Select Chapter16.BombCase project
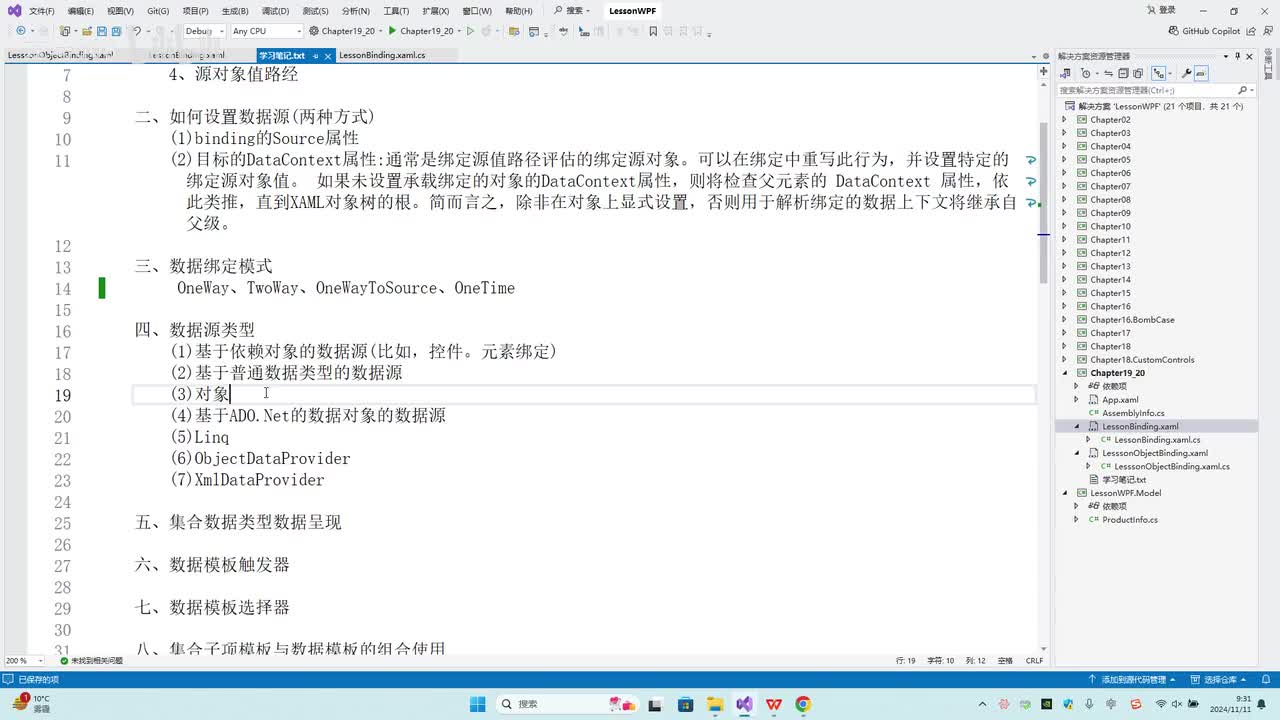1280x720 pixels. 1132,320
